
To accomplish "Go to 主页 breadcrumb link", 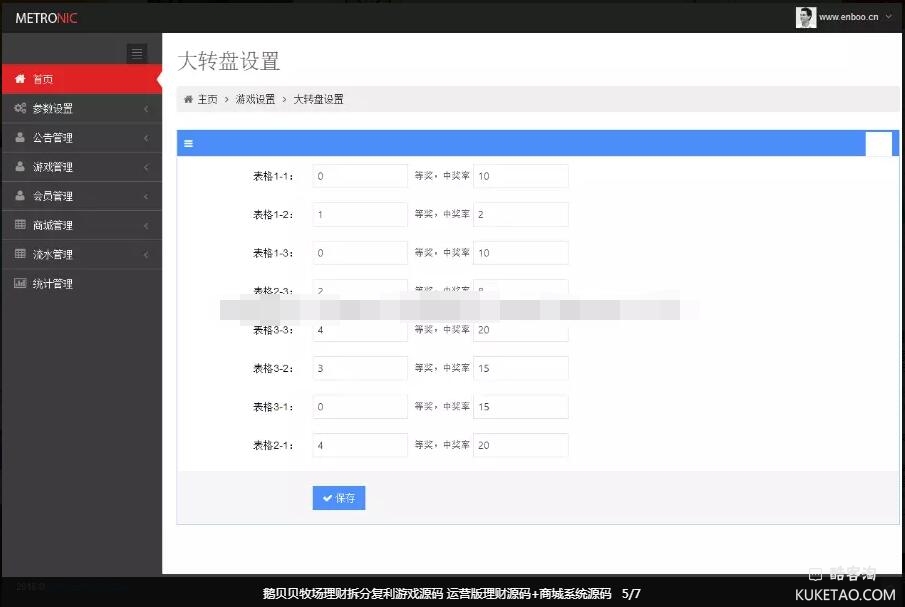I will [207, 99].
